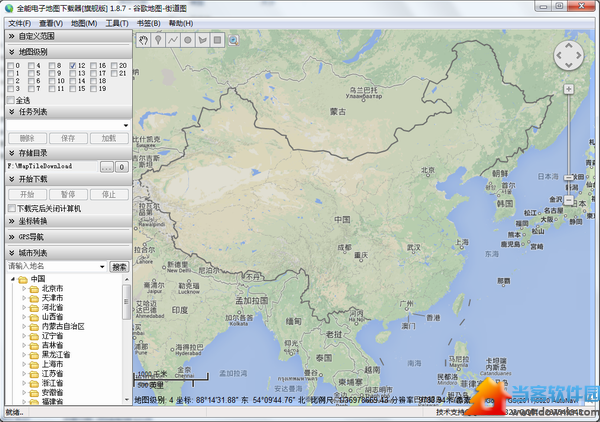Viewport: 600px width, 422px height.
Task: Open the 帮助(H) menu
Action: (x=181, y=24)
